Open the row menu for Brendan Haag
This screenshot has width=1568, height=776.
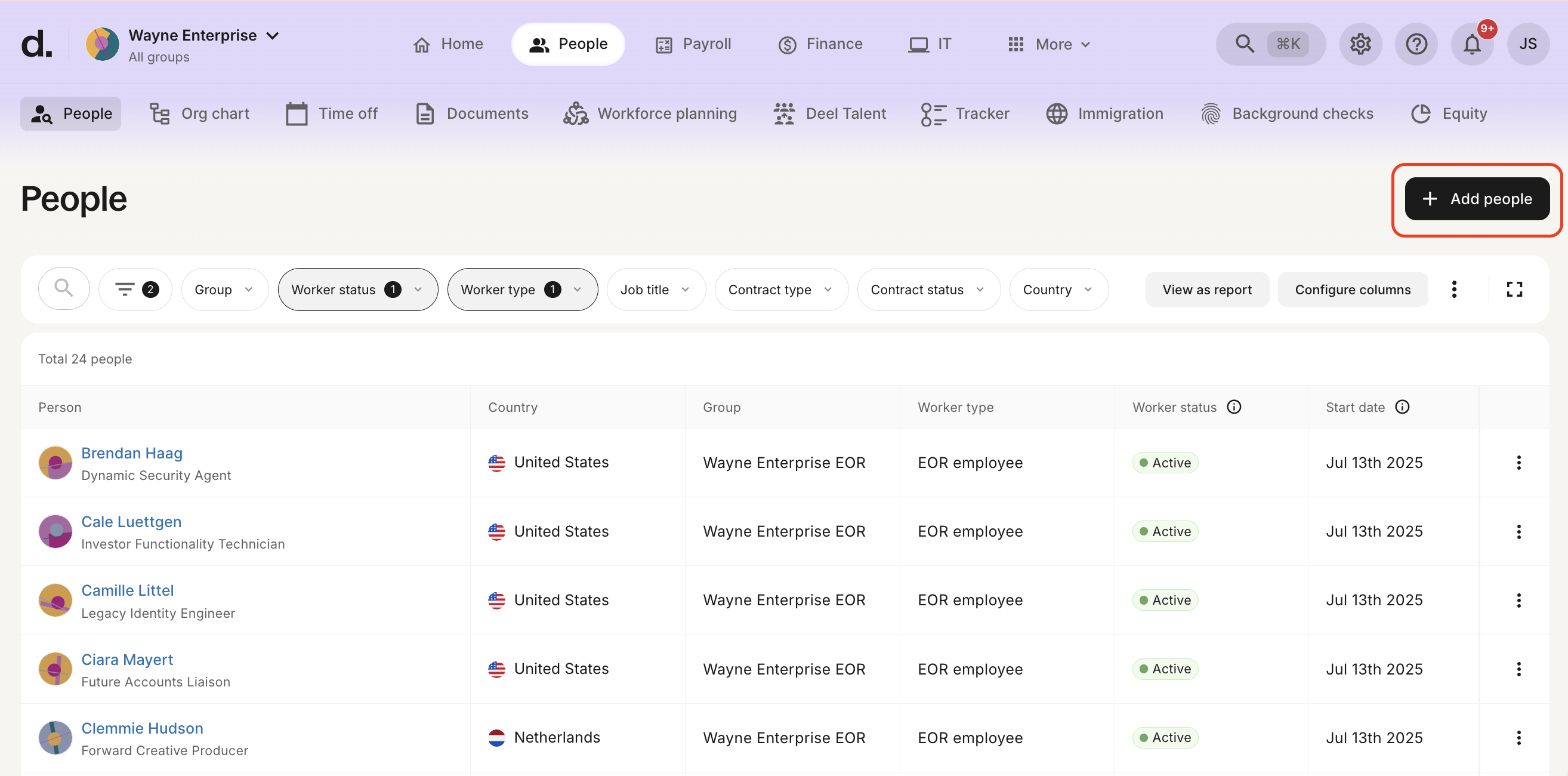[1518, 462]
